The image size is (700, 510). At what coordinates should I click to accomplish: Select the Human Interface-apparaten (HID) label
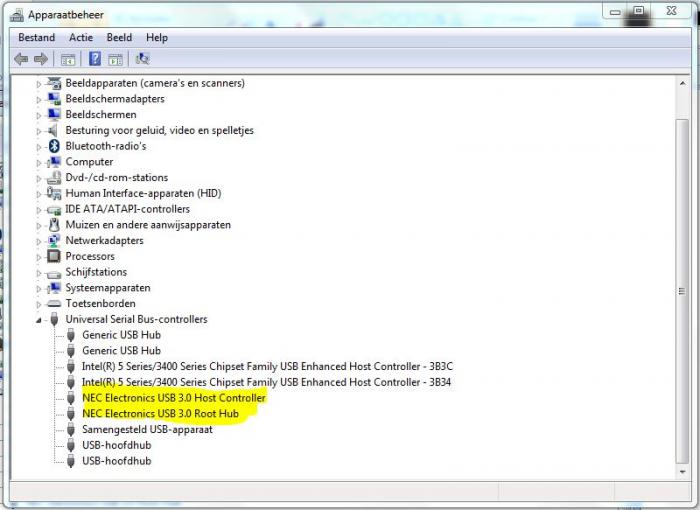[143, 193]
